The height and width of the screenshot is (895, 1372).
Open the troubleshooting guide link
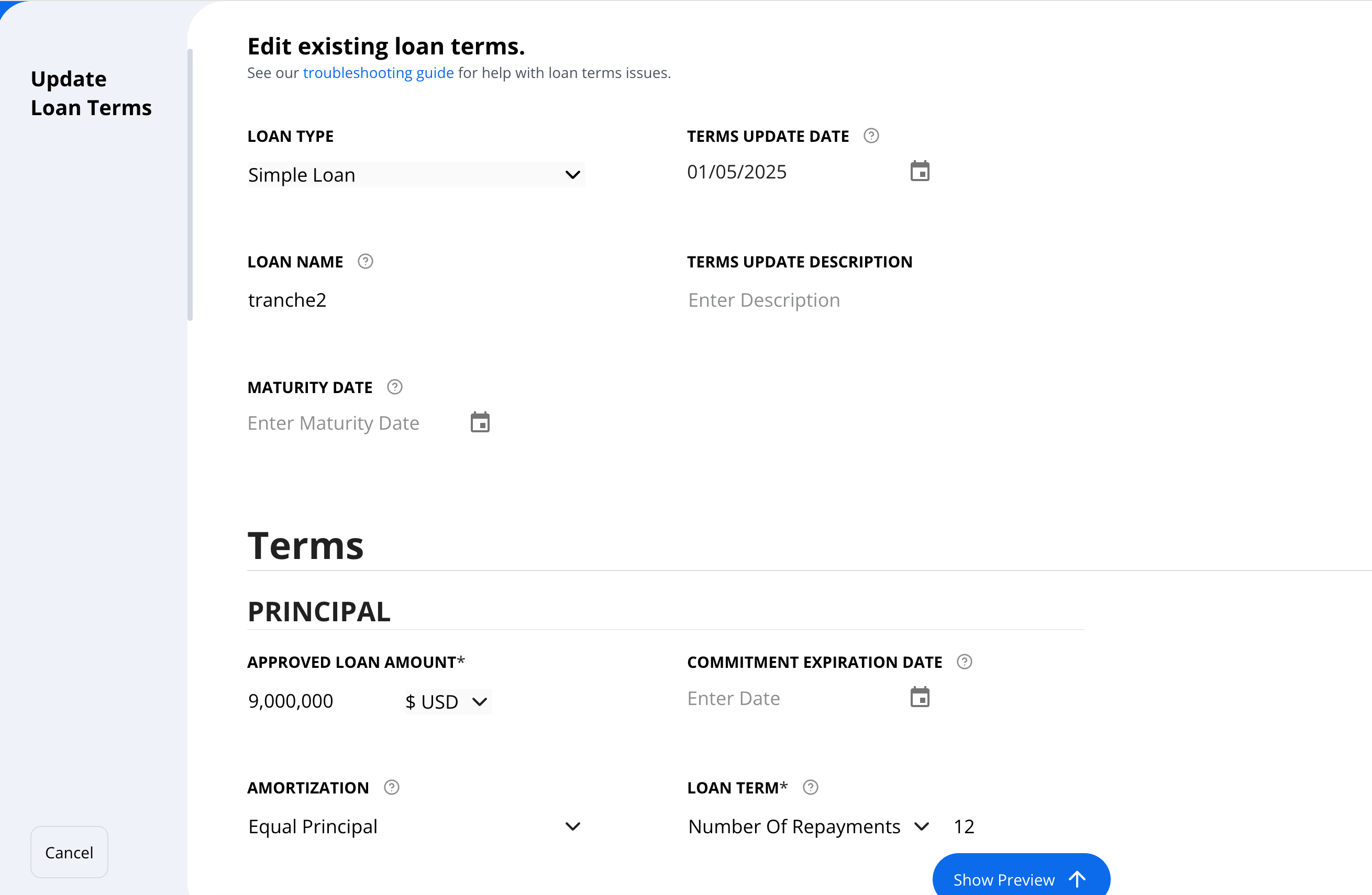click(x=378, y=73)
